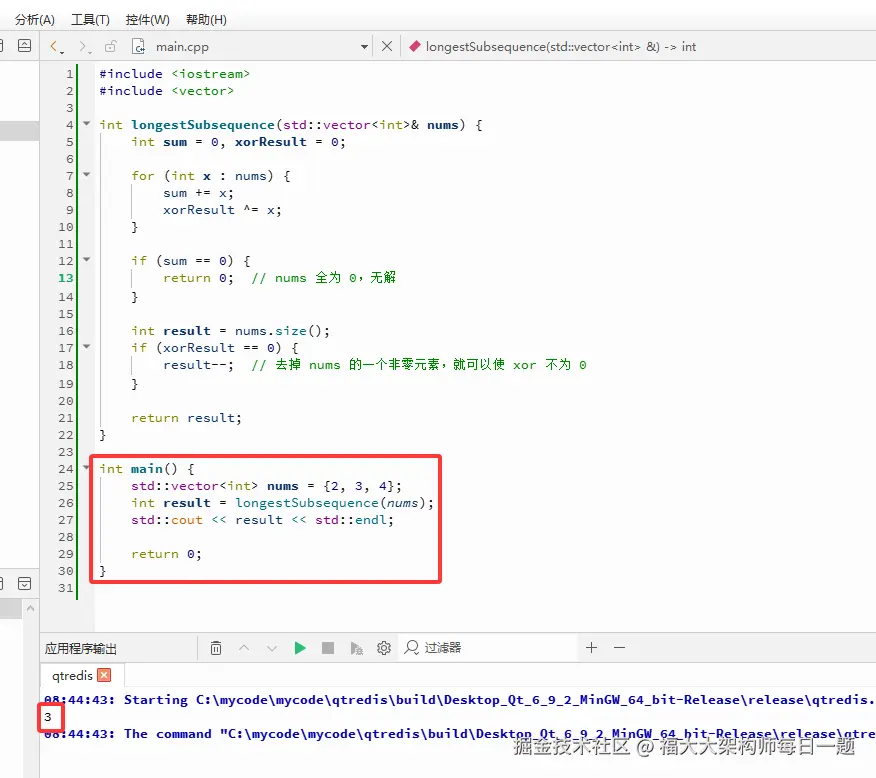Click the return result; statement
This screenshot has height=778, width=876.
click(187, 418)
